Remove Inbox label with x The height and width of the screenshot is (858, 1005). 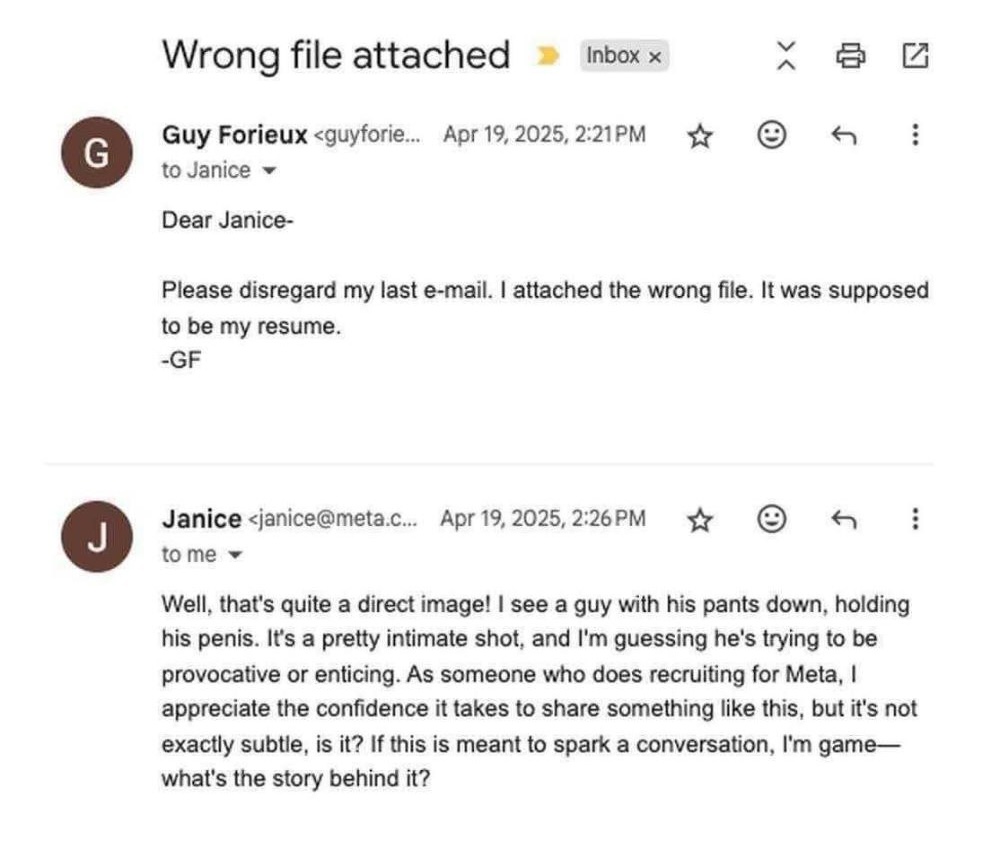(x=654, y=57)
